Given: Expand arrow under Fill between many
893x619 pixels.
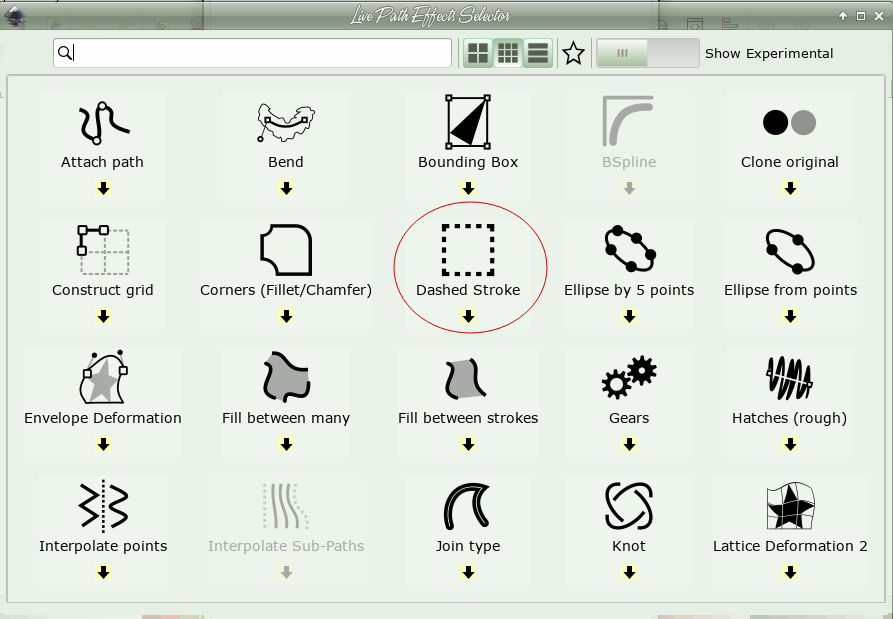Looking at the screenshot, I should point(286,444).
